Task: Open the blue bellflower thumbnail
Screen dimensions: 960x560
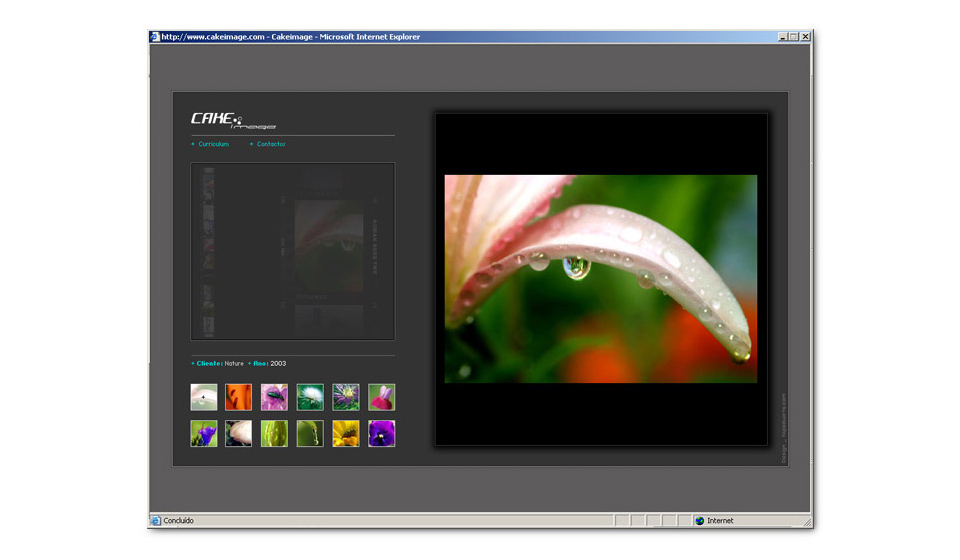Action: coord(204,433)
